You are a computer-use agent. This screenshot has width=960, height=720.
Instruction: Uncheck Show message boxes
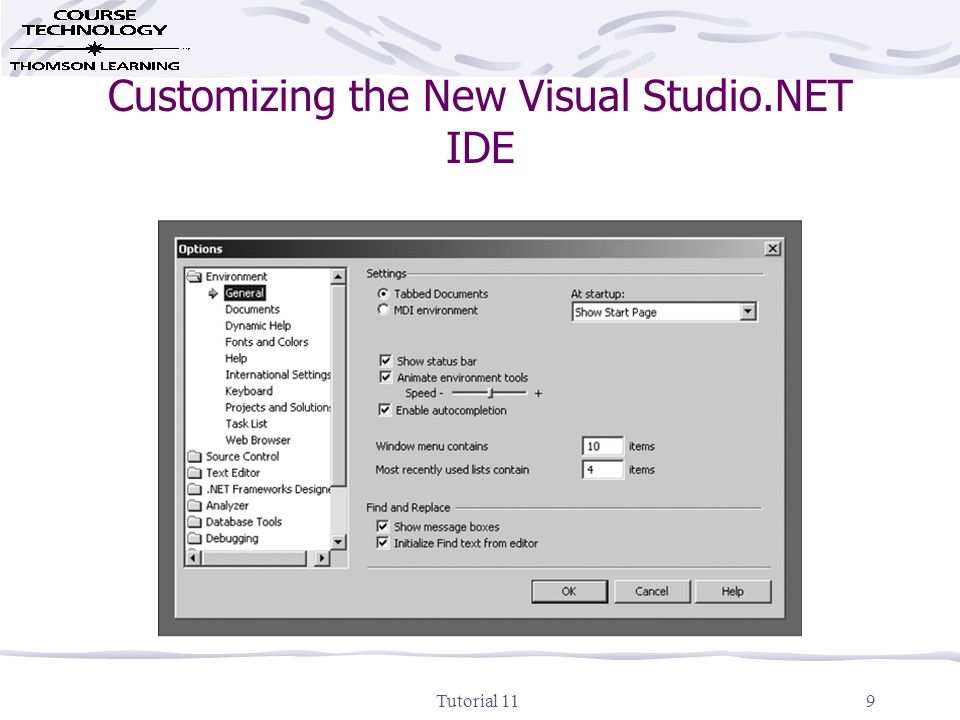click(x=383, y=527)
